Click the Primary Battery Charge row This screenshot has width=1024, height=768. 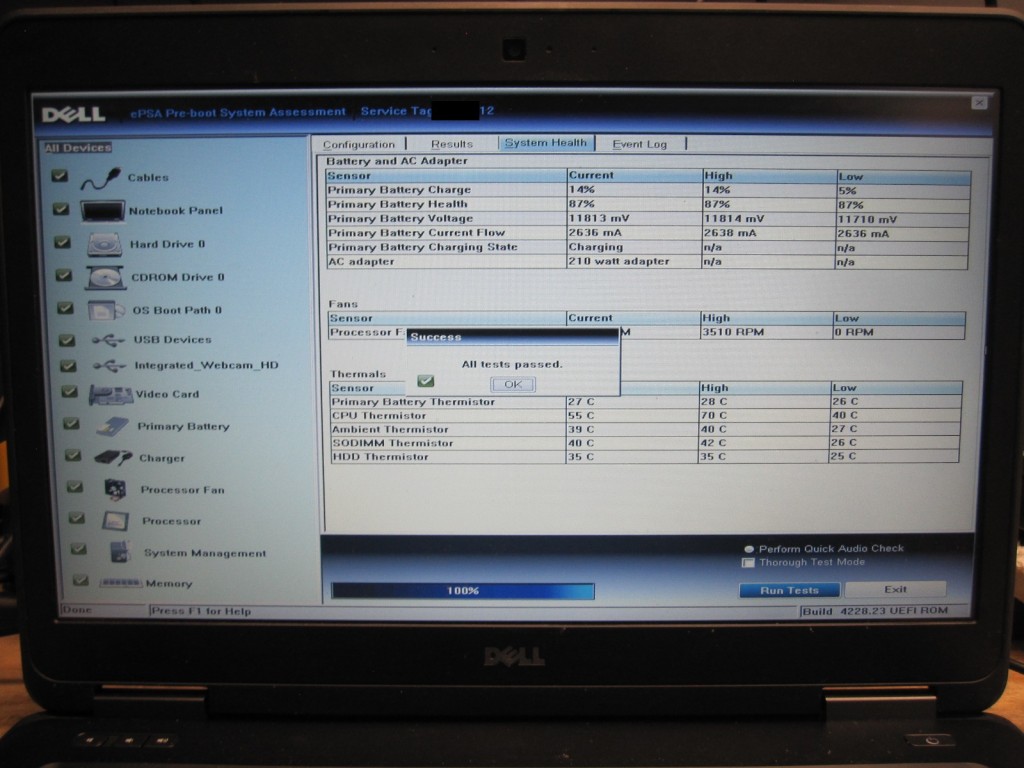point(647,190)
